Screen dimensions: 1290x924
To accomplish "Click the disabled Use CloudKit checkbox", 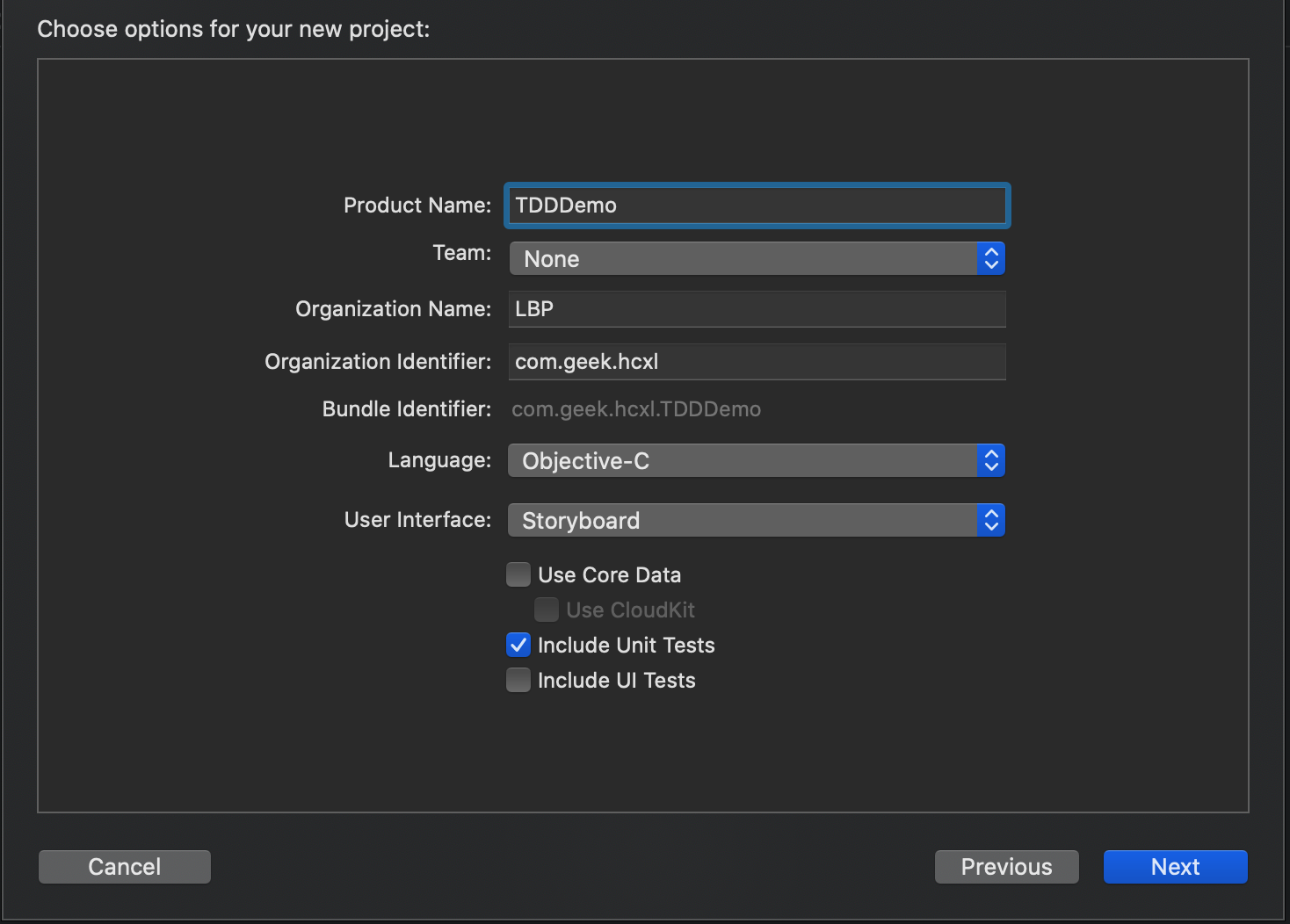I will point(547,610).
